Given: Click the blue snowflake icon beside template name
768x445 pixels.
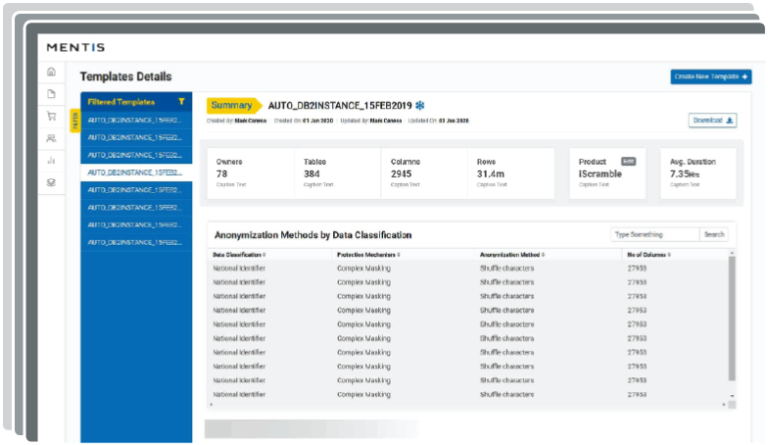Looking at the screenshot, I should [420, 105].
